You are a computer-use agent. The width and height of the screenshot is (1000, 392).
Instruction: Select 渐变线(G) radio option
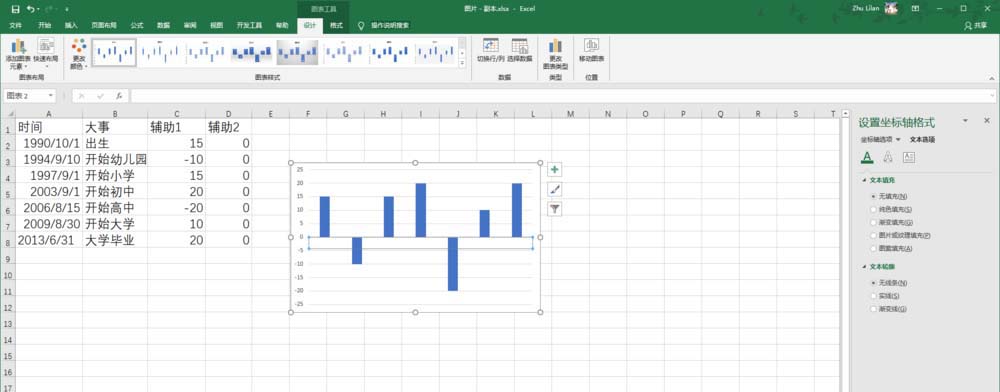coord(873,309)
